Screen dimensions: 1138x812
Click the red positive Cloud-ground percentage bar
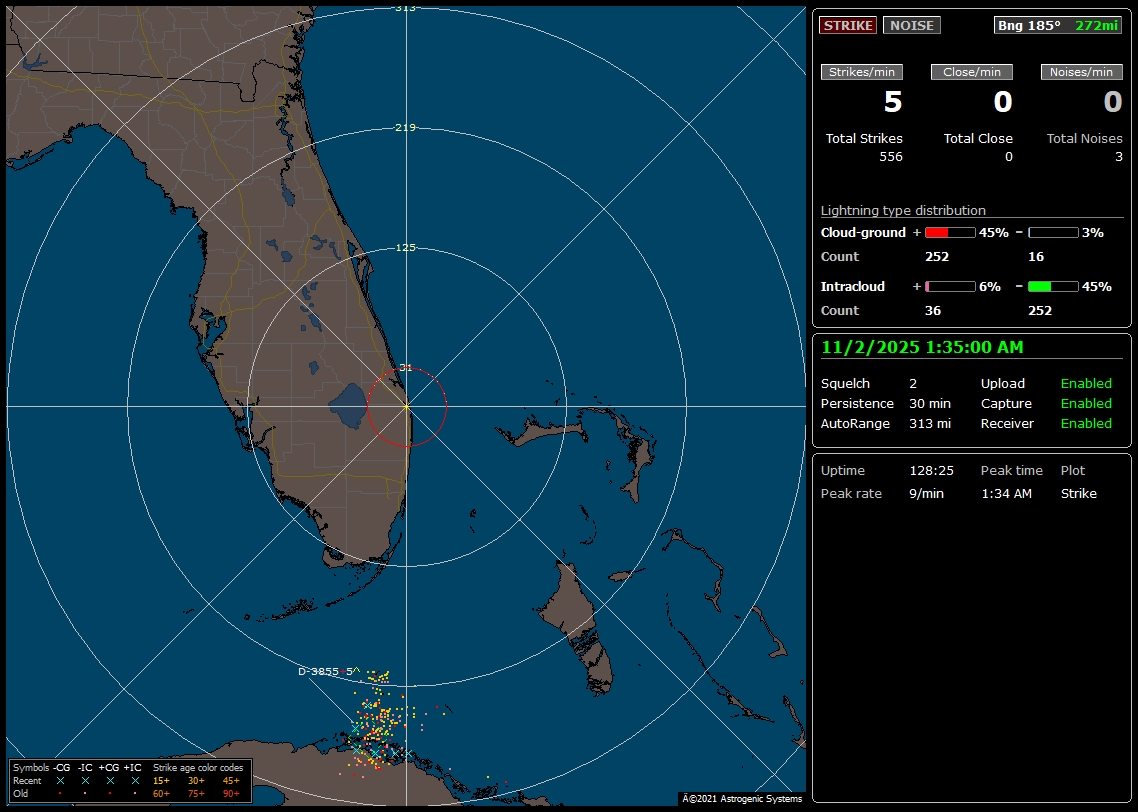pyautogui.click(x=949, y=232)
